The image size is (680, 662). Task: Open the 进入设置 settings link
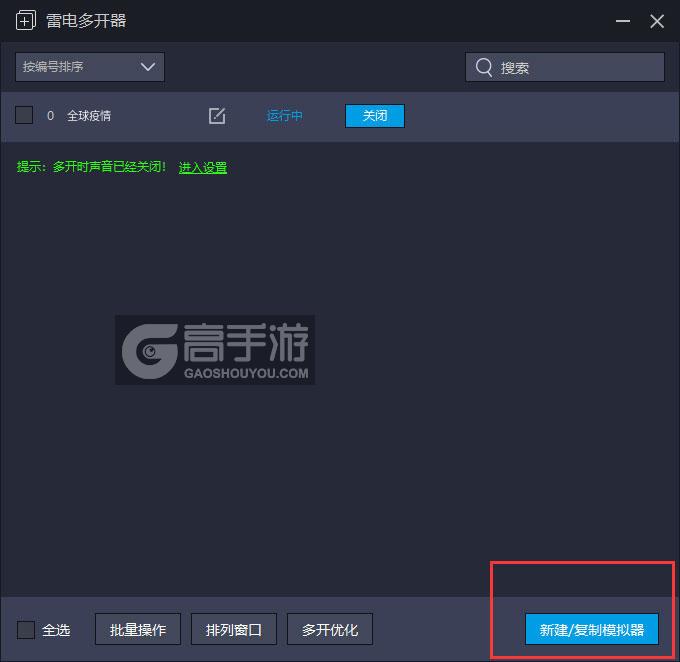203,168
